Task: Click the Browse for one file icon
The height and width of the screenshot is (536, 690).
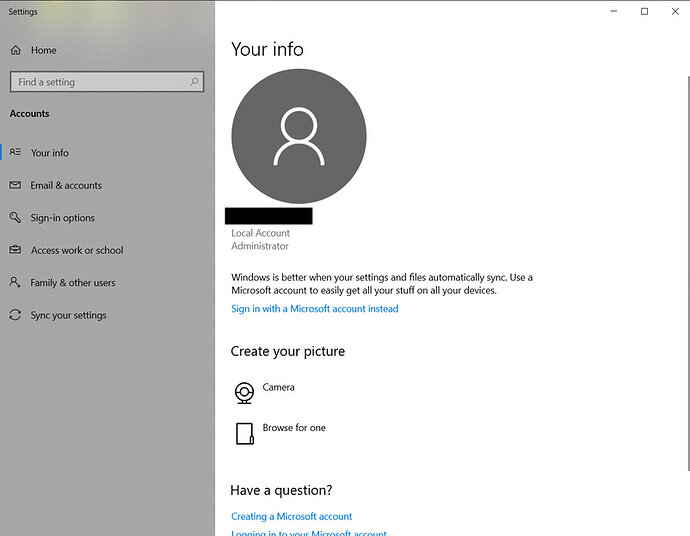Action: point(245,433)
